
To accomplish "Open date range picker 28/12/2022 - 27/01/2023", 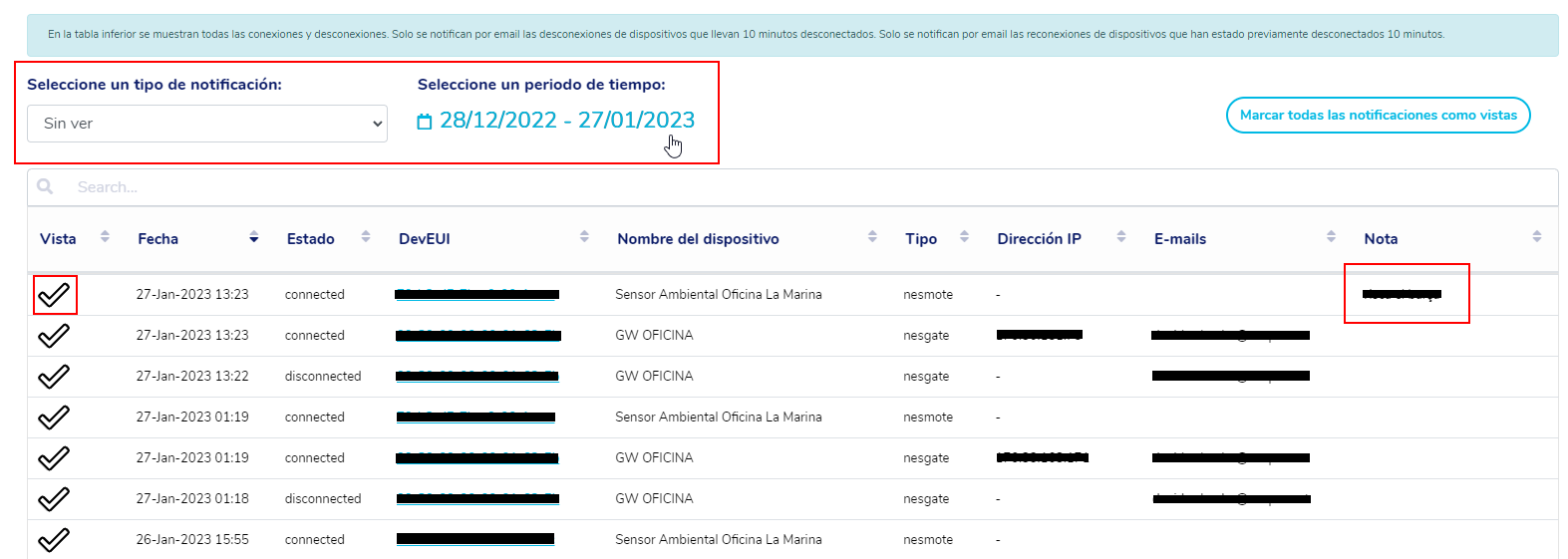I will [566, 121].
